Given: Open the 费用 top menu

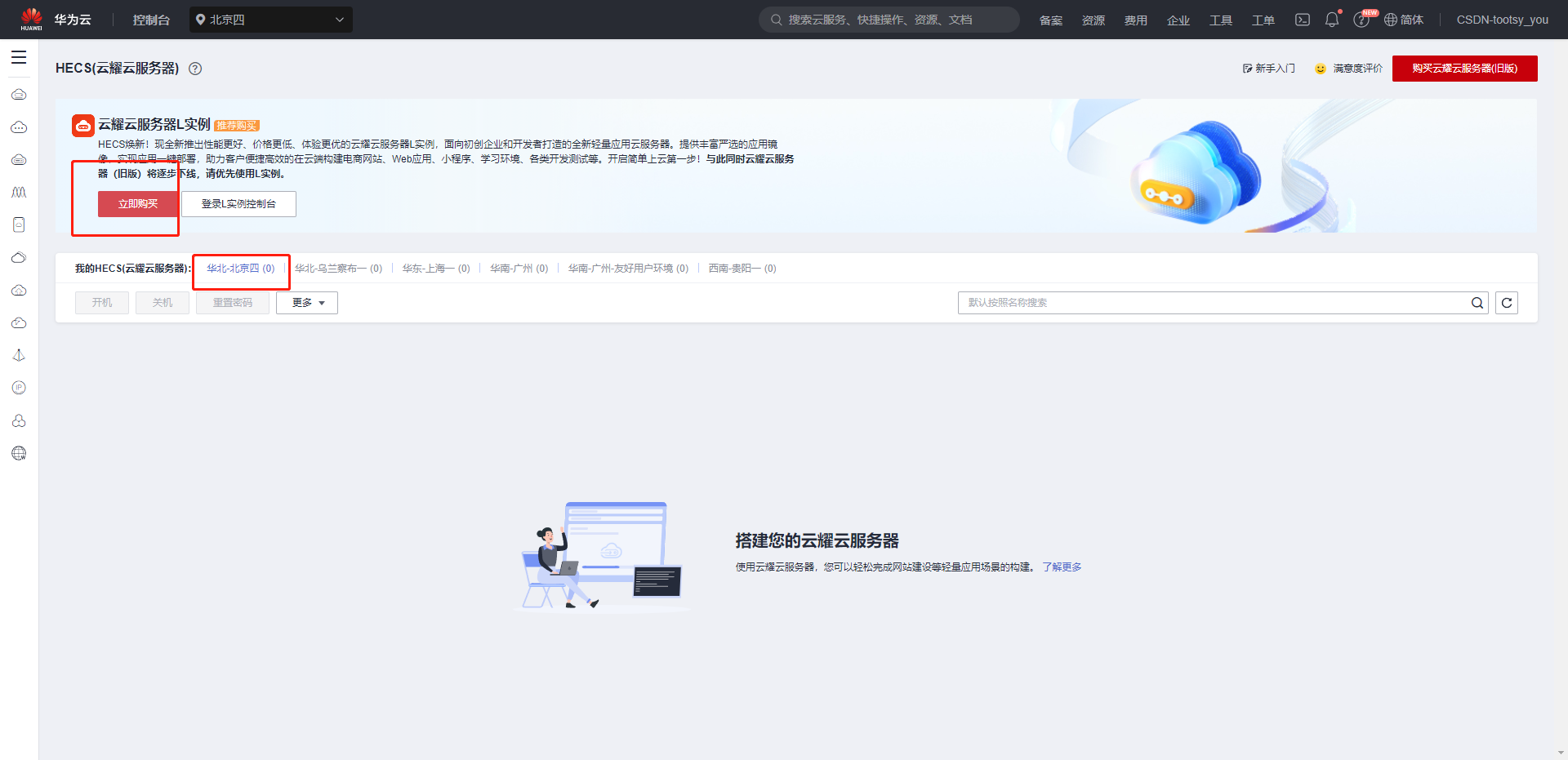Looking at the screenshot, I should coord(1136,20).
